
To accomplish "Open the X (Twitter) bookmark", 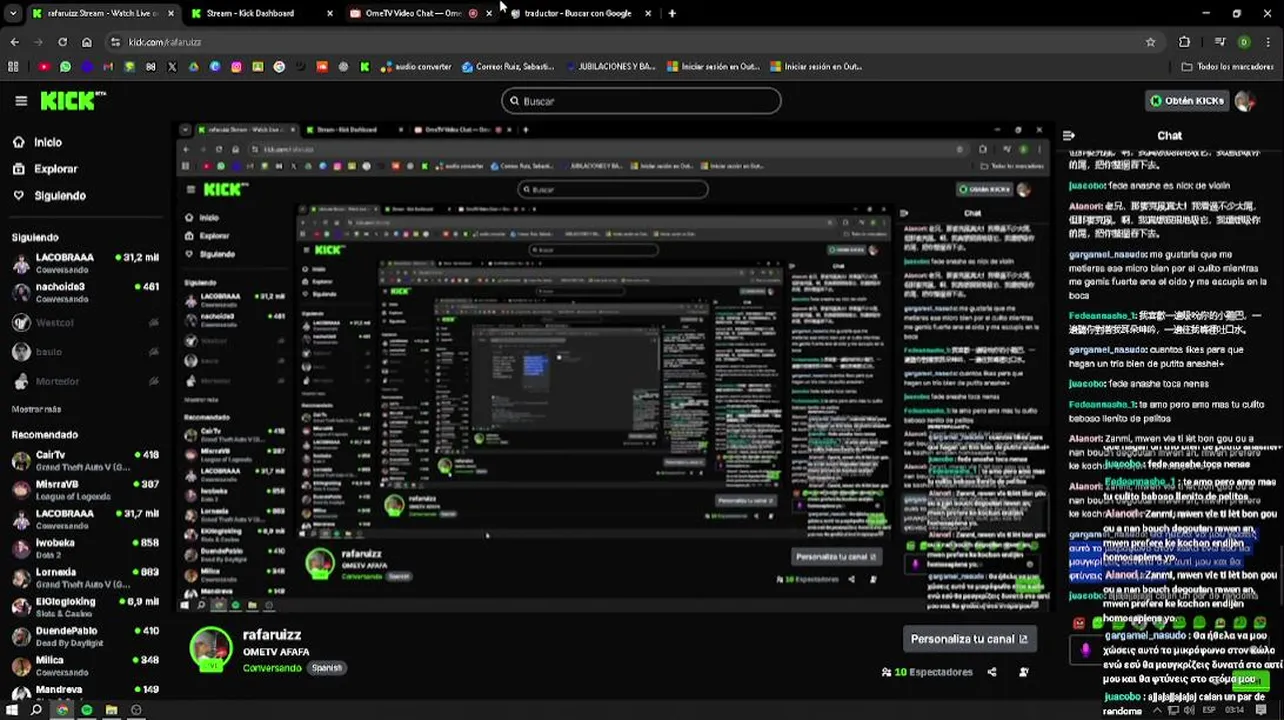I will 172,67.
